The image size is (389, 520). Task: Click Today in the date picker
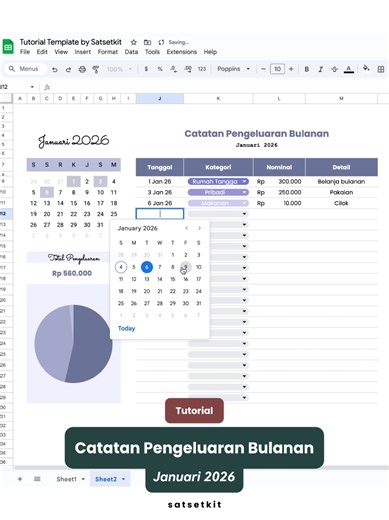pyautogui.click(x=127, y=328)
